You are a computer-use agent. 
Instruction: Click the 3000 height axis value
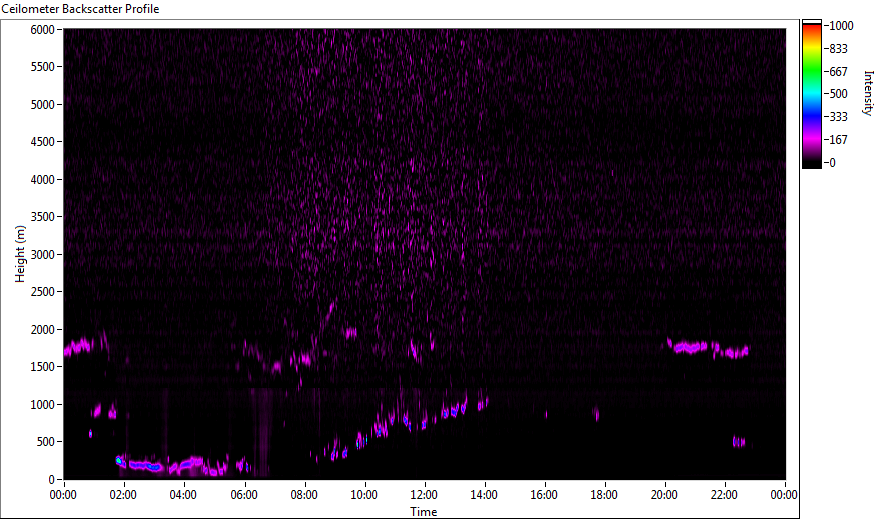click(43, 255)
